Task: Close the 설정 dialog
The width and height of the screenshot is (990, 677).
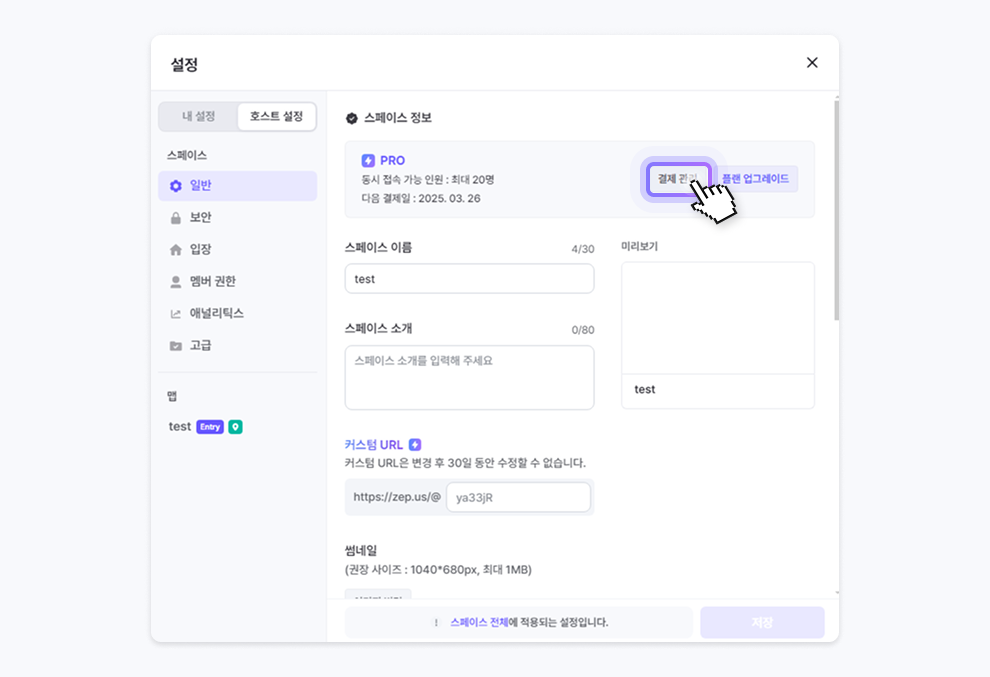Action: click(x=812, y=62)
